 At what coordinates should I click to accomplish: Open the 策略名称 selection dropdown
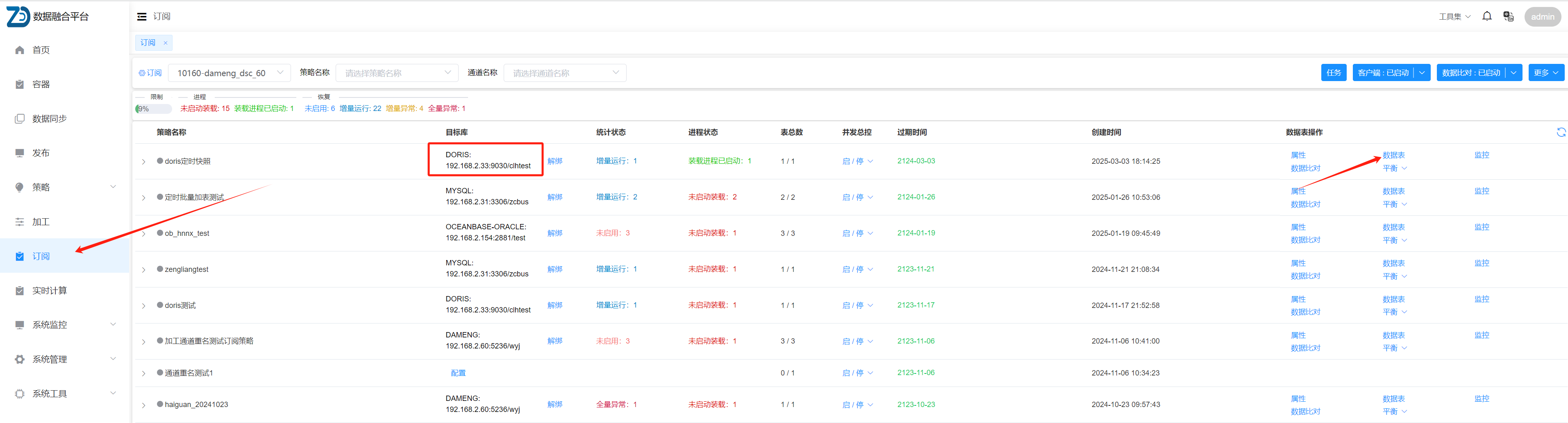tap(397, 73)
